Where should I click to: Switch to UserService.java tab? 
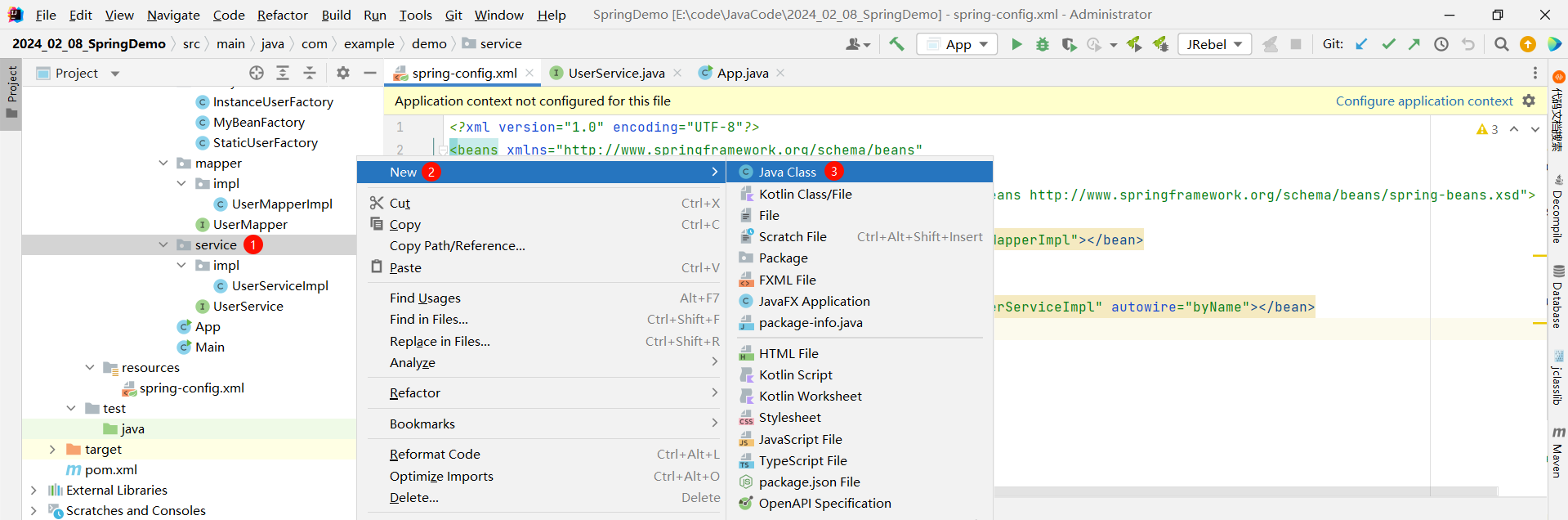click(616, 73)
